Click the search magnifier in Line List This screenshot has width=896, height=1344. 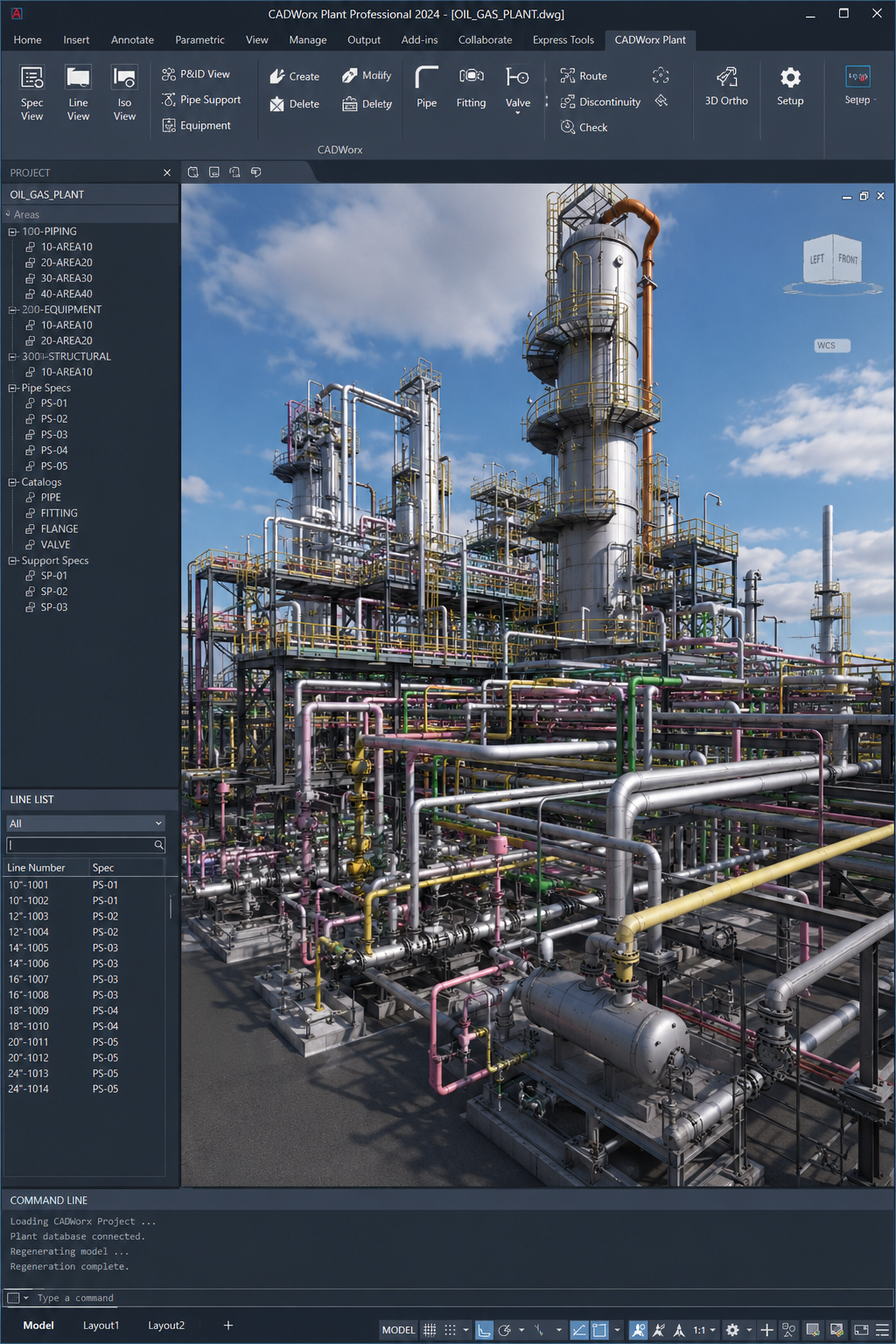pyautogui.click(x=158, y=845)
